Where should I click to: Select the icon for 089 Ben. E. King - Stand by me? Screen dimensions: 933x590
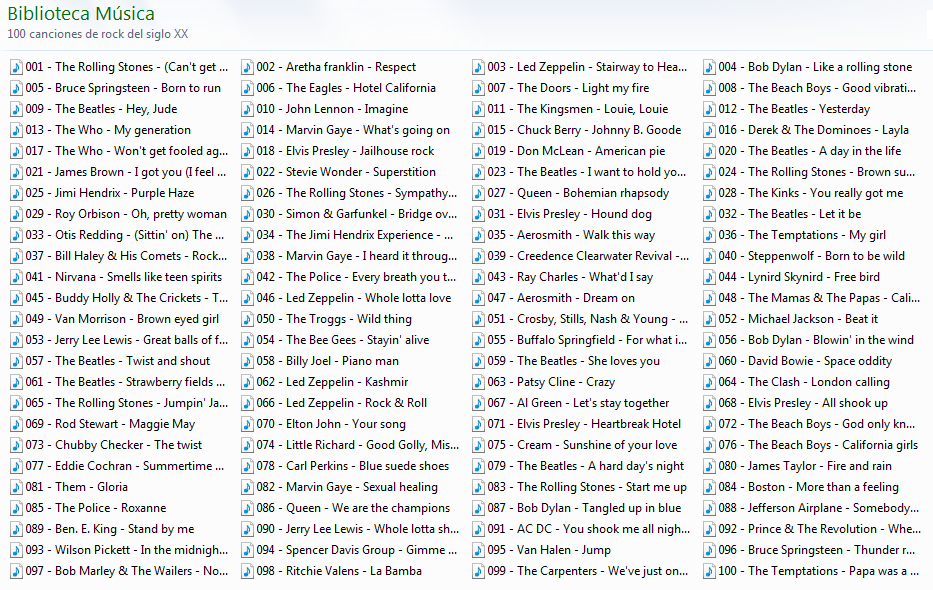(x=17, y=529)
